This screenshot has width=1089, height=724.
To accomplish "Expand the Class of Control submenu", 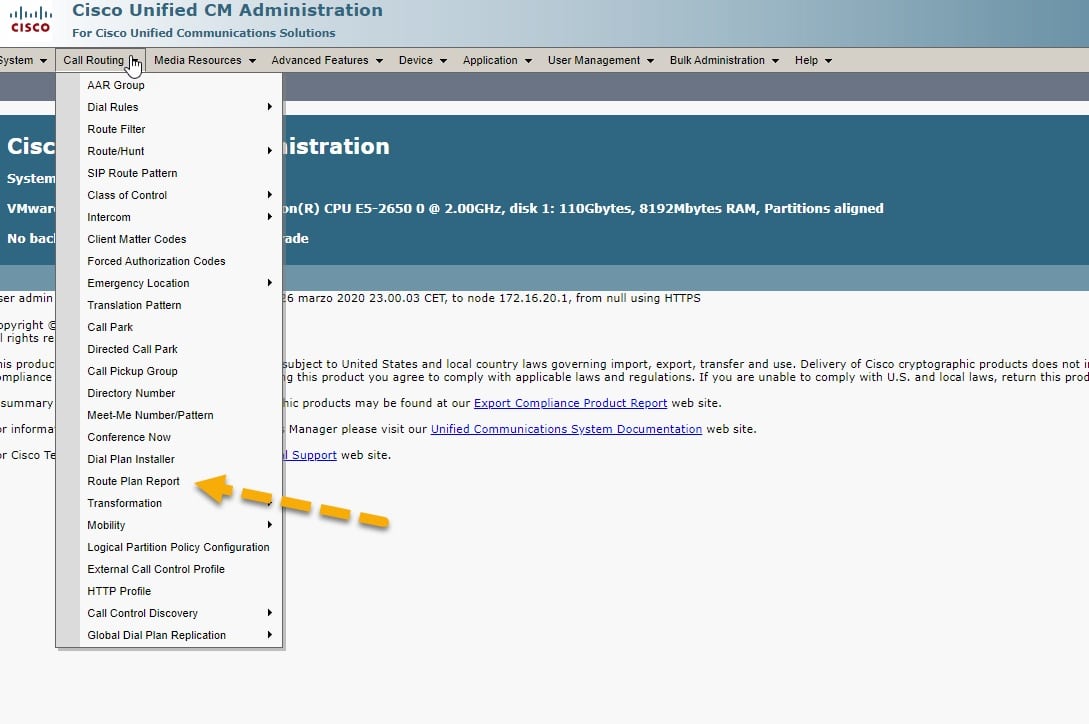I will (181, 195).
